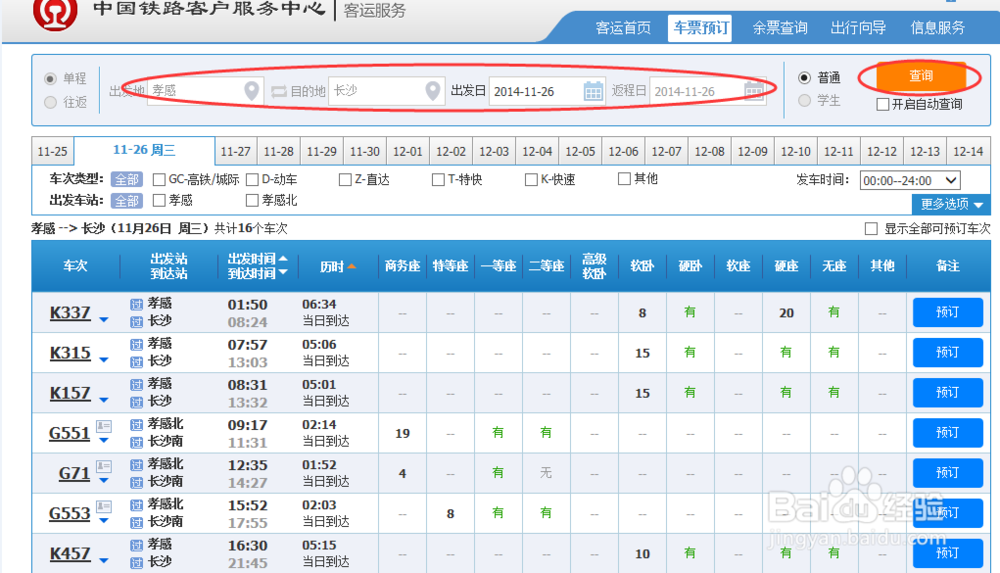Screen dimensions: 1000x573
Task: Click the destination station location pin icon
Action: click(433, 91)
